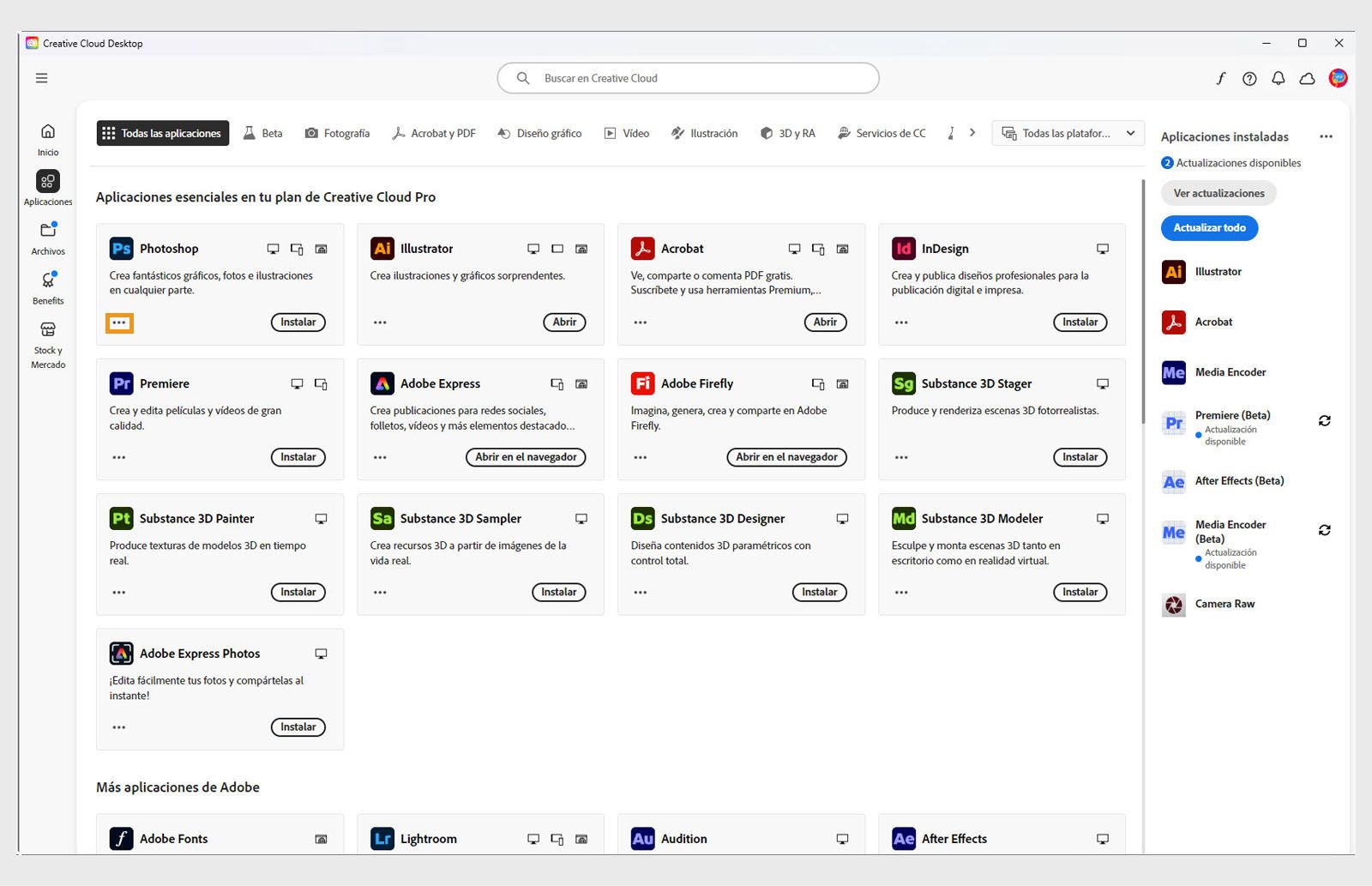Open the Adobe Fonts icon in header
The width and height of the screenshot is (1372, 886).
pyautogui.click(x=1221, y=78)
